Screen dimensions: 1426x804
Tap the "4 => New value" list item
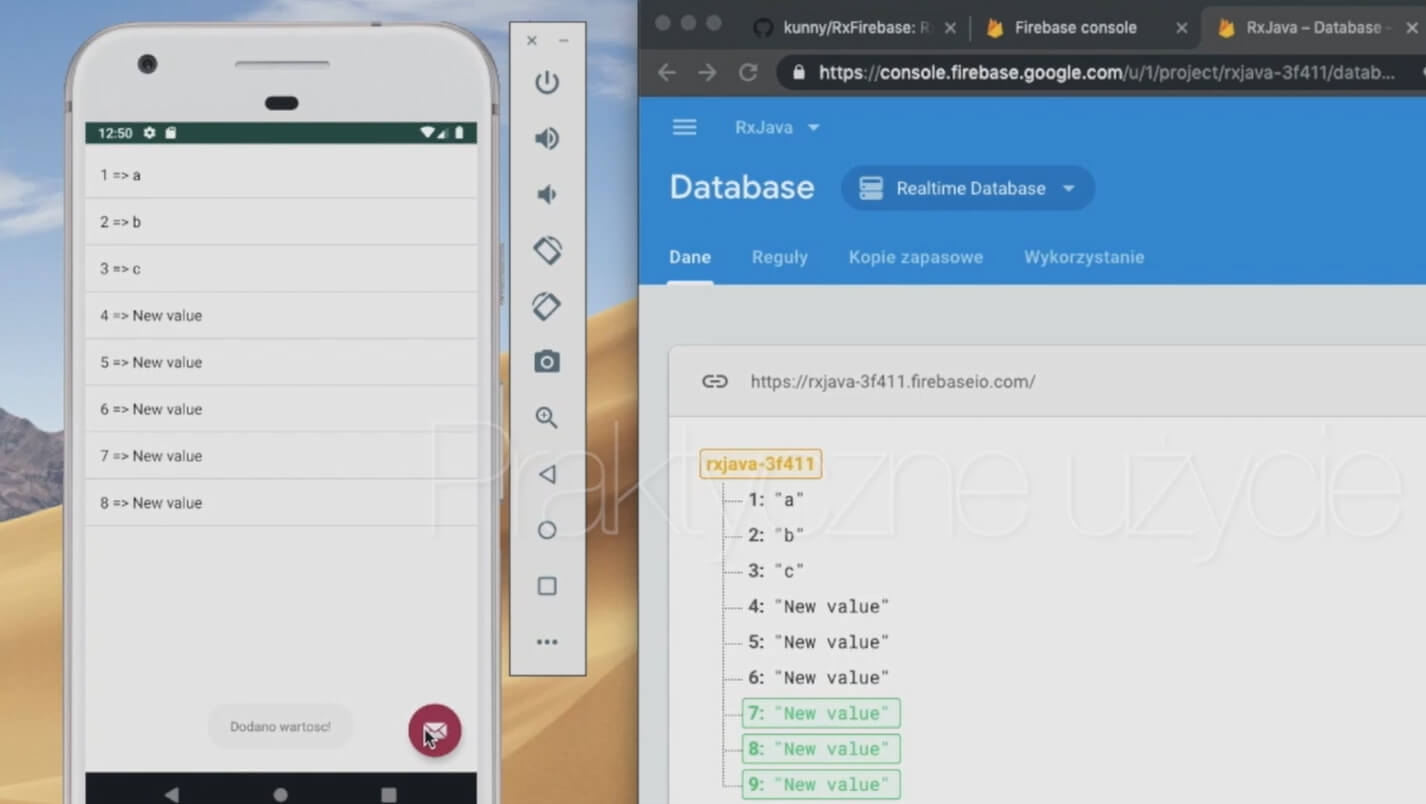(280, 316)
